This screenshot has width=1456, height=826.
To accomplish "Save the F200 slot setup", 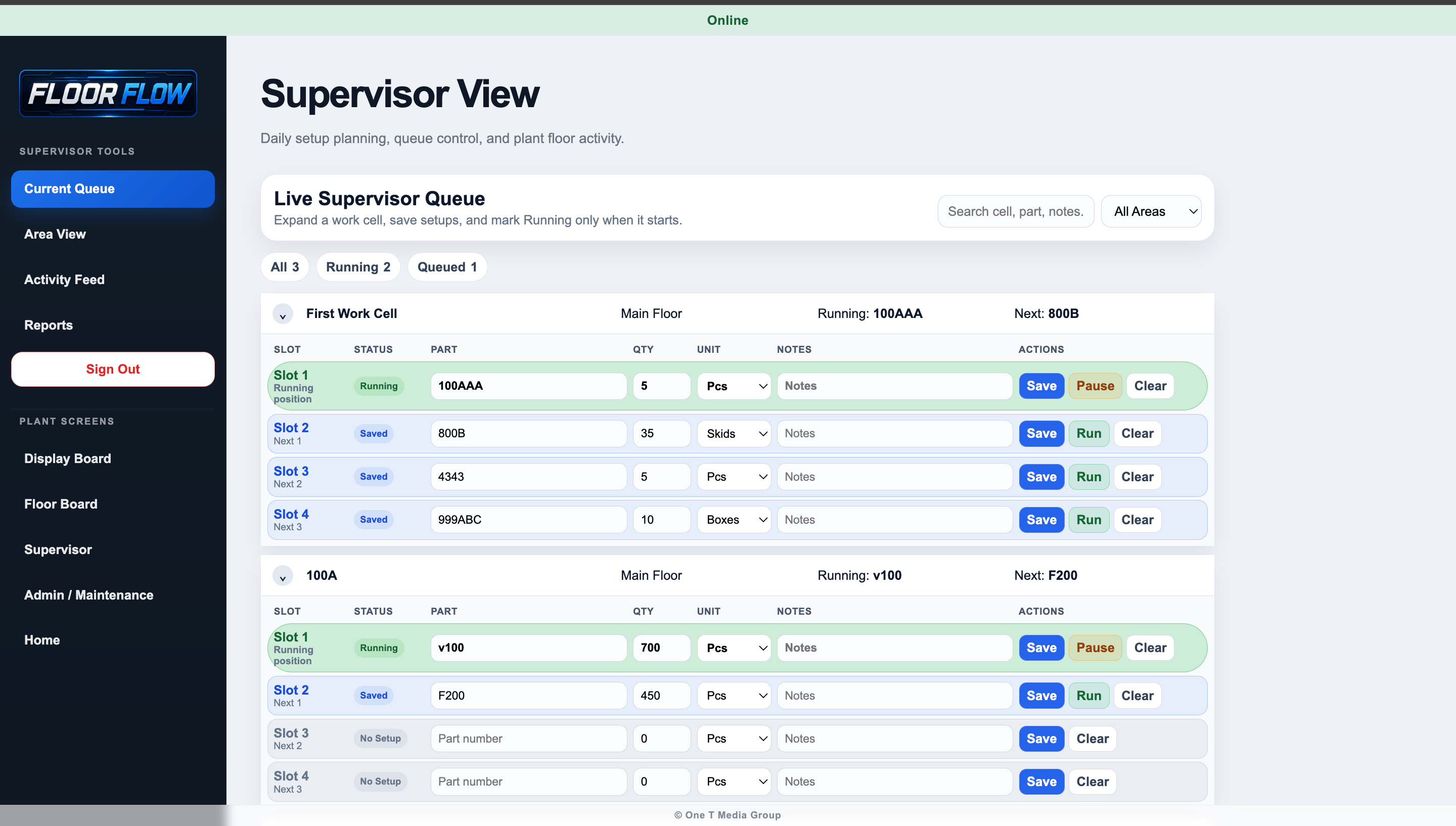I will [x=1041, y=696].
